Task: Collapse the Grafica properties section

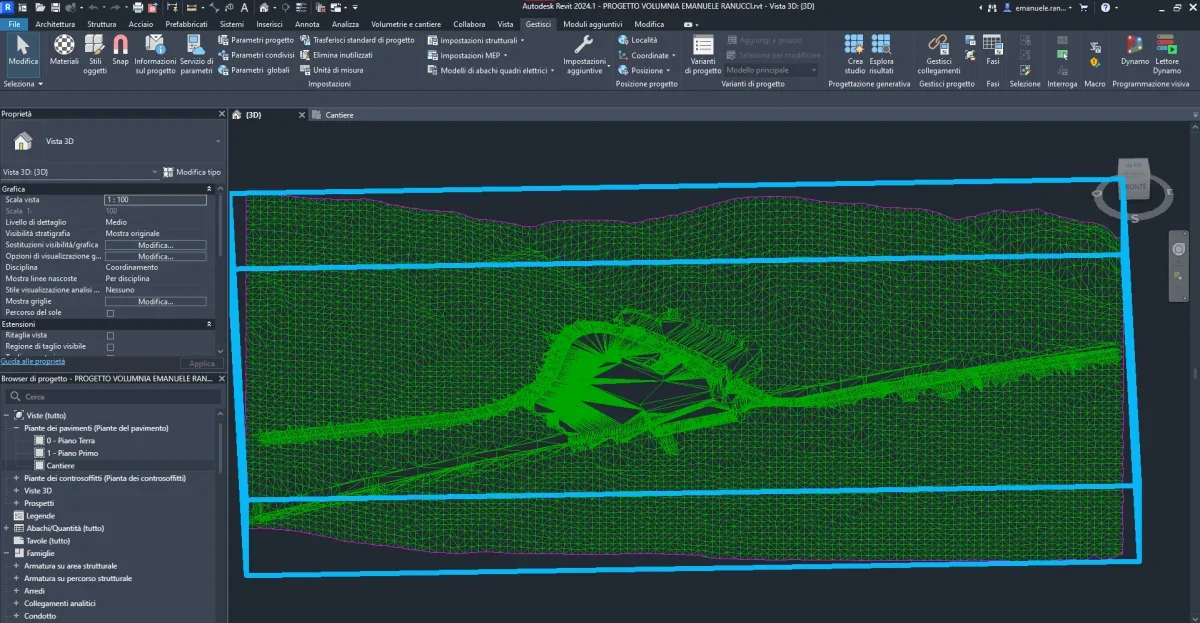Action: point(209,188)
